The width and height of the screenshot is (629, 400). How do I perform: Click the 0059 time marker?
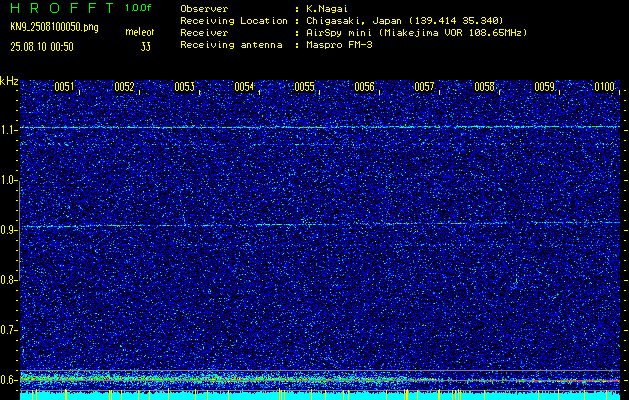click(x=545, y=87)
